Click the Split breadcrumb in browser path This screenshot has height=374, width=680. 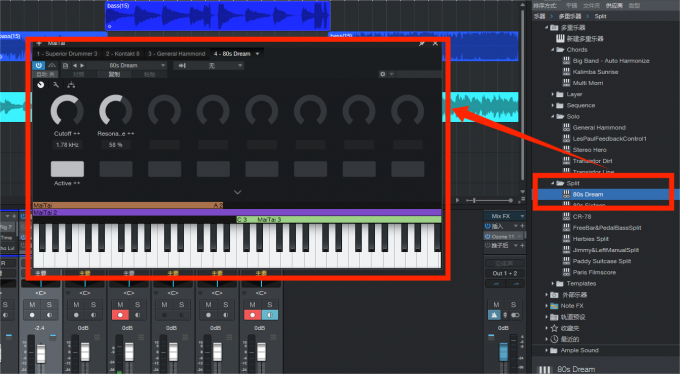[600, 16]
